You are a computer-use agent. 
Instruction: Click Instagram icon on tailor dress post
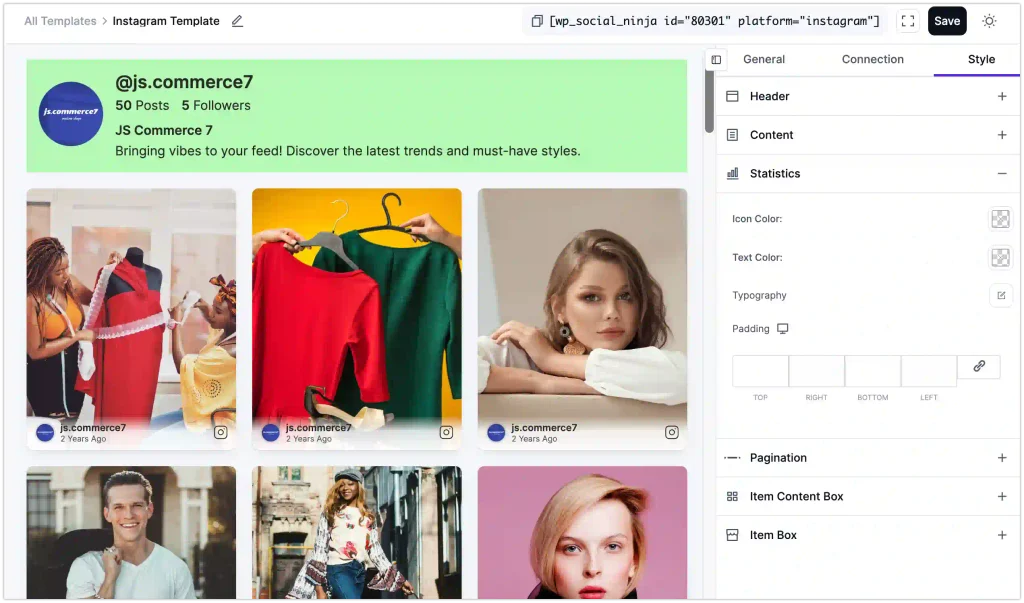pos(221,432)
